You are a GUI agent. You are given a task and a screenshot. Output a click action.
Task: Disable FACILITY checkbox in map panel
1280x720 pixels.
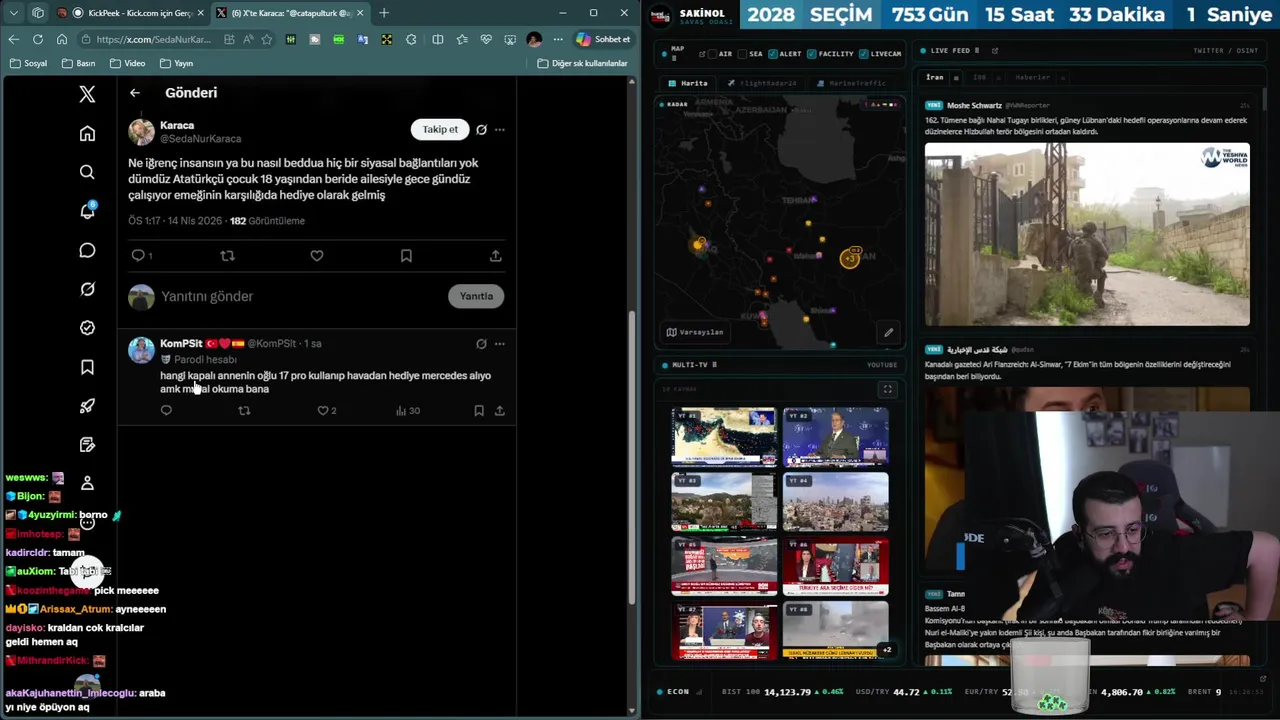[811, 54]
